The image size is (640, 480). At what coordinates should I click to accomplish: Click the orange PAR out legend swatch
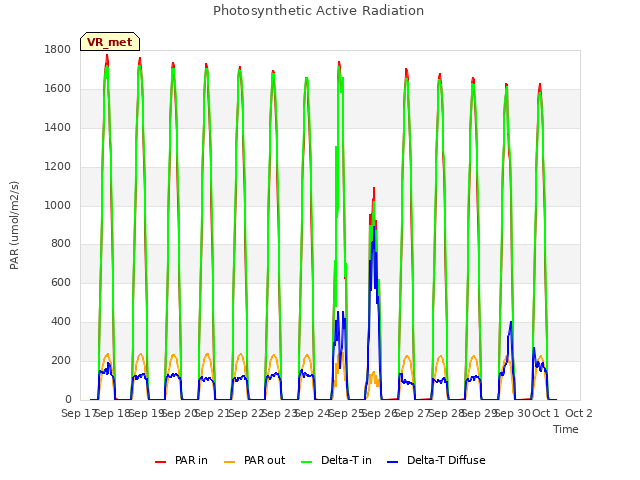pyautogui.click(x=230, y=462)
